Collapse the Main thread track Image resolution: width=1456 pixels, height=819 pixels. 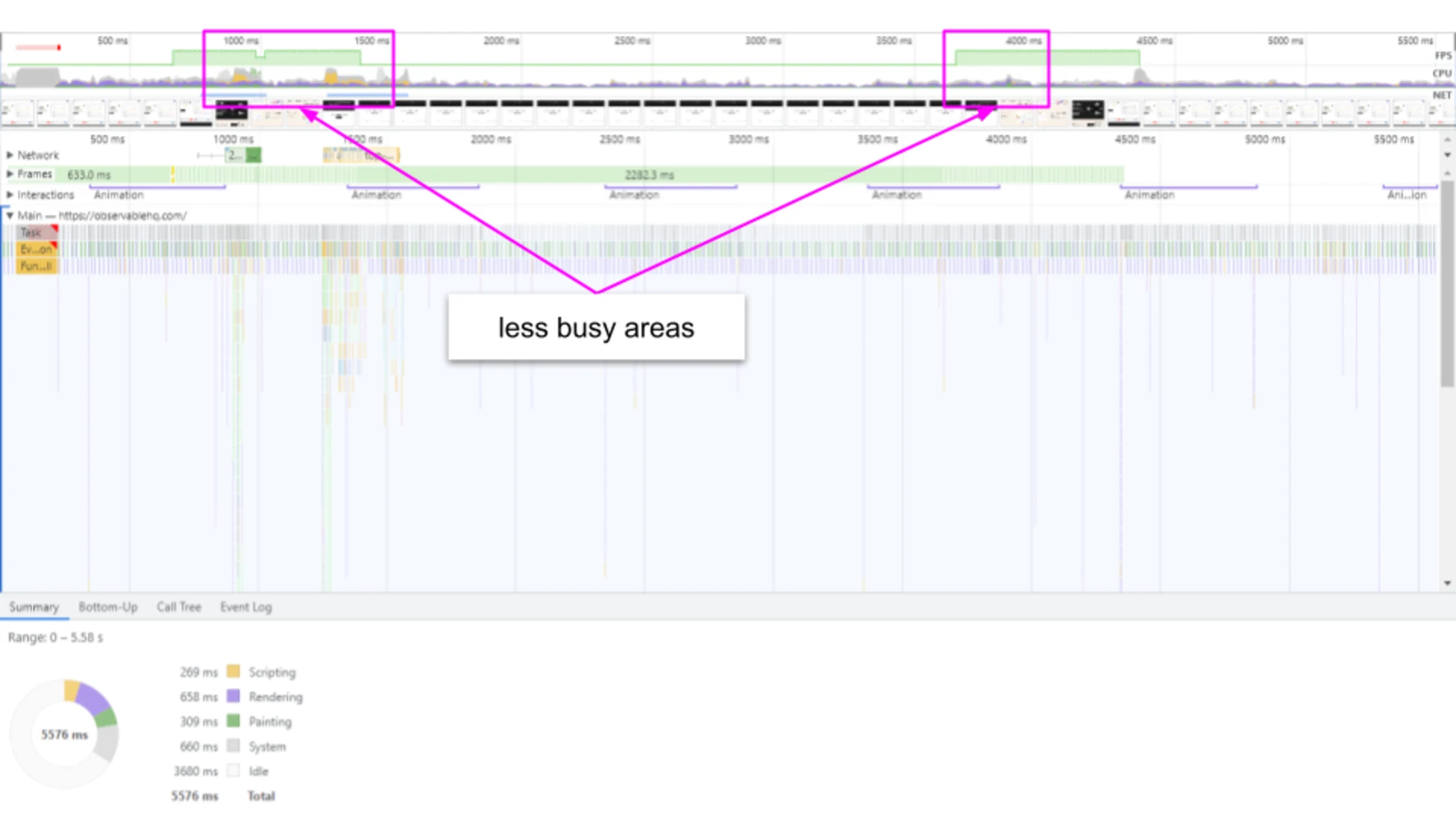point(10,215)
